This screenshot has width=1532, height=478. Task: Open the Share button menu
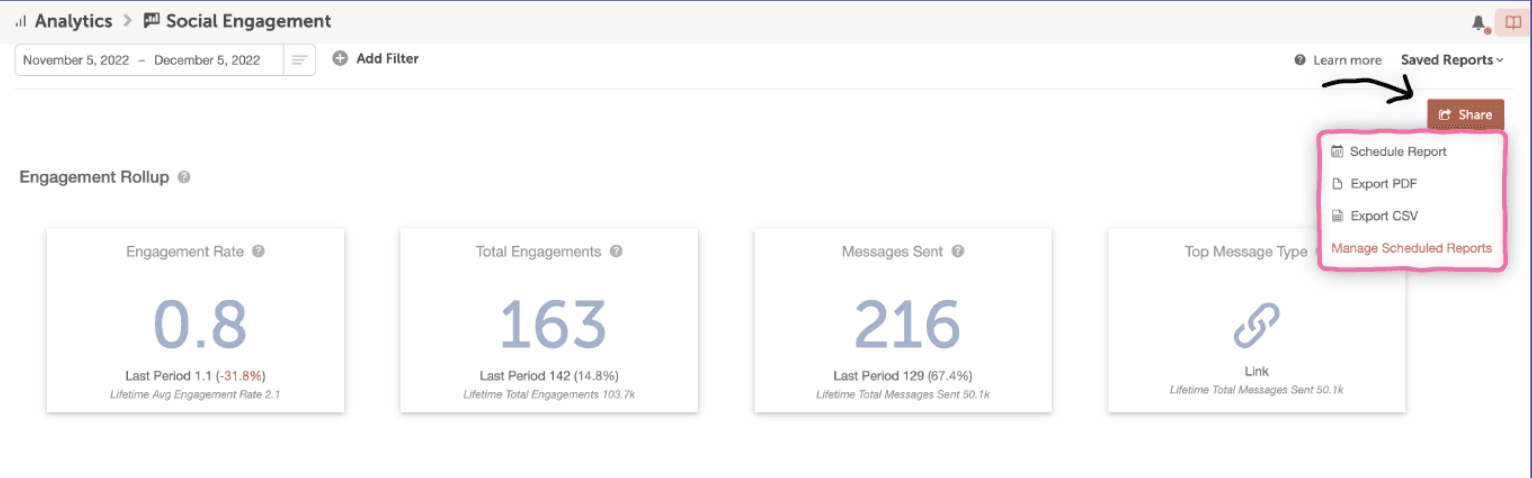tap(1465, 115)
